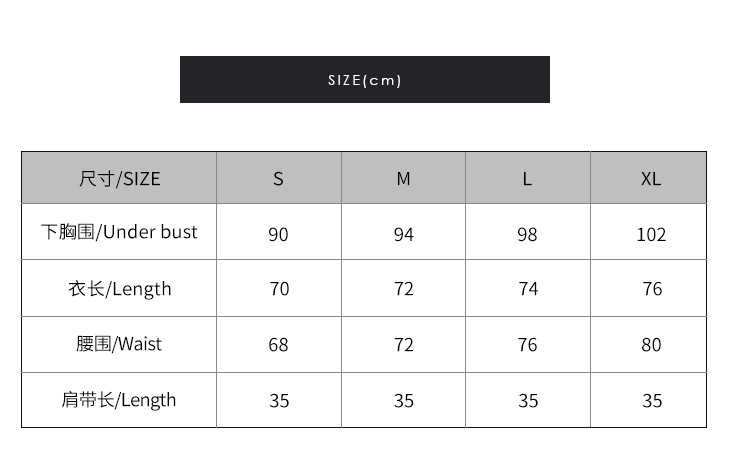Select the 肩带长/Length row label
Image resolution: width=750 pixels, height=462 pixels.
pos(119,400)
